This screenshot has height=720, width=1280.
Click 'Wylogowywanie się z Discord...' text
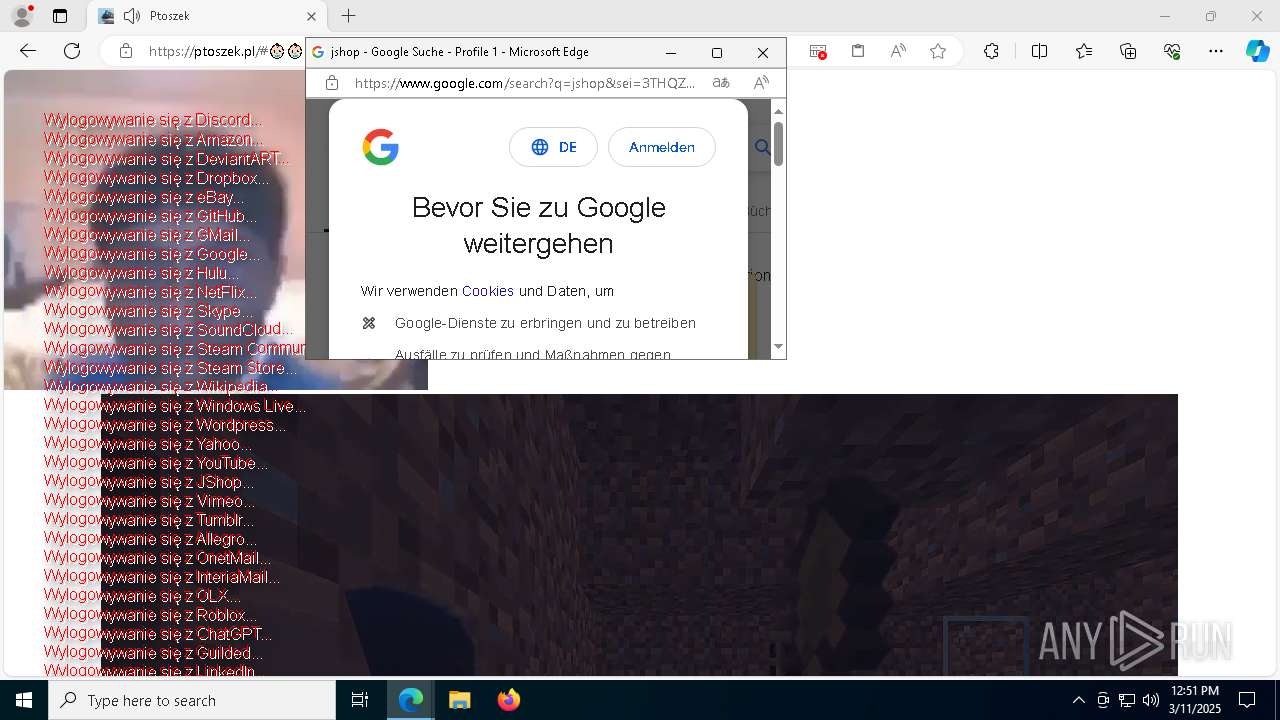[153, 120]
